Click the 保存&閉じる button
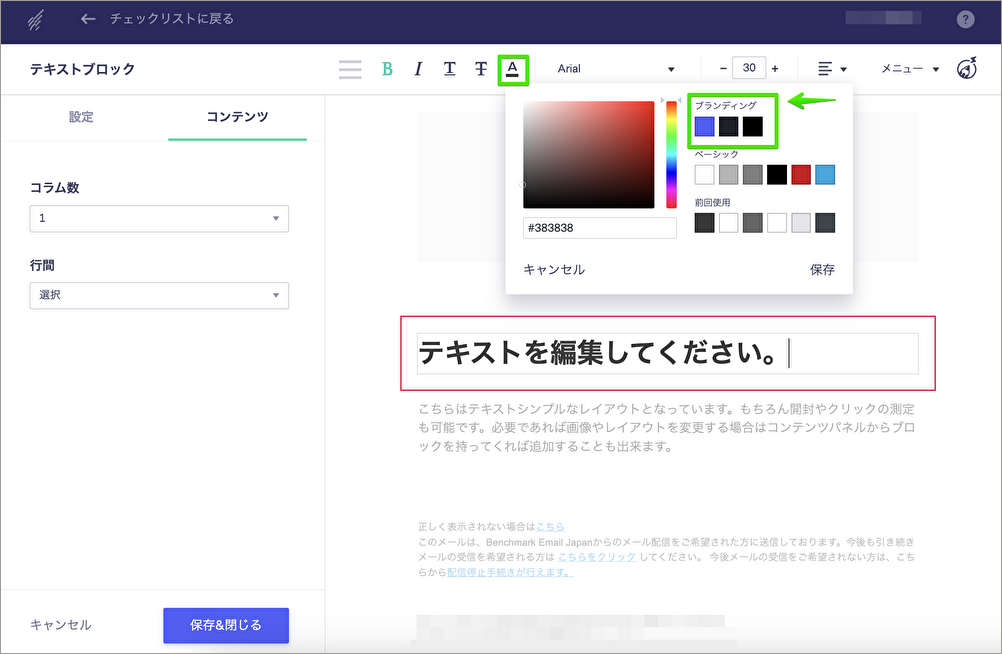Screen dimensions: 1002x654 pyautogui.click(x=226, y=625)
